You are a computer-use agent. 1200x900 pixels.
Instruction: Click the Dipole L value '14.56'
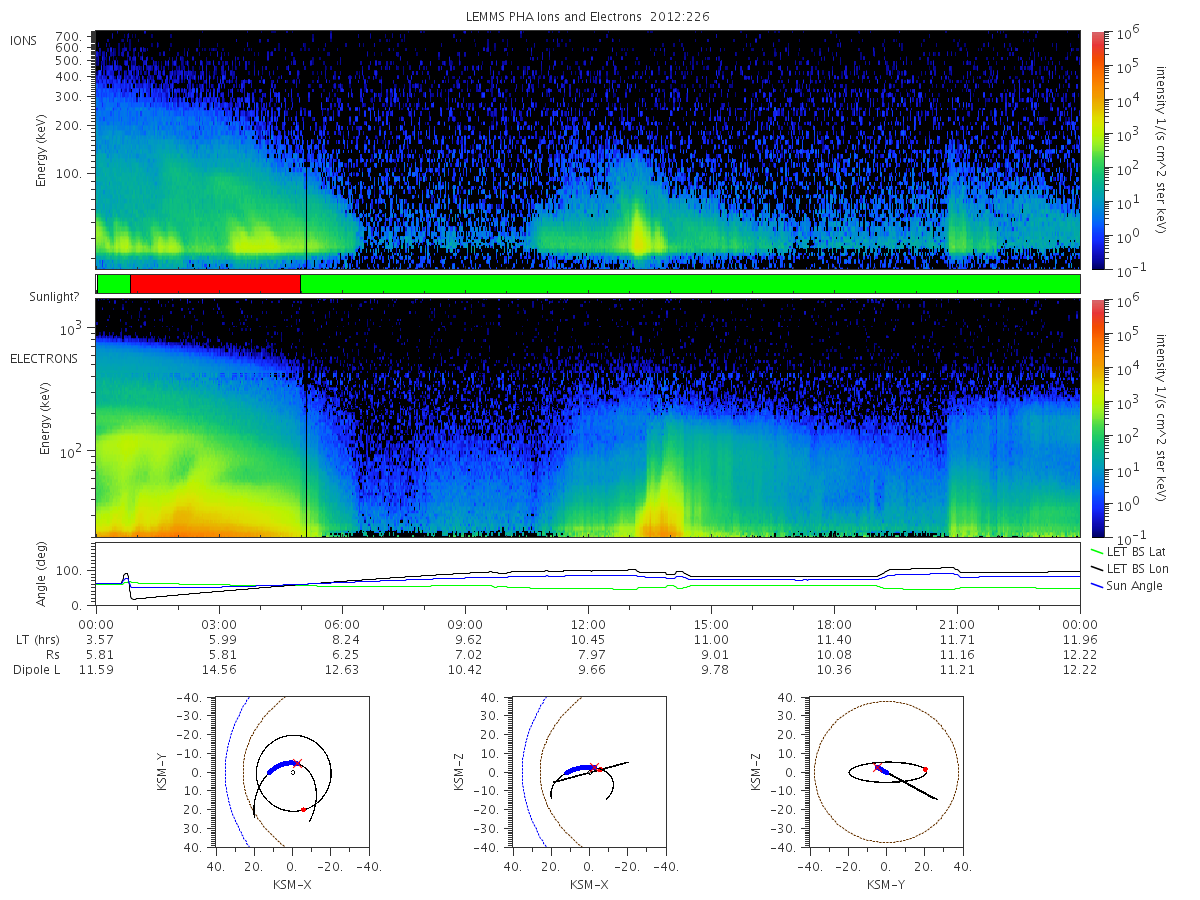(219, 670)
